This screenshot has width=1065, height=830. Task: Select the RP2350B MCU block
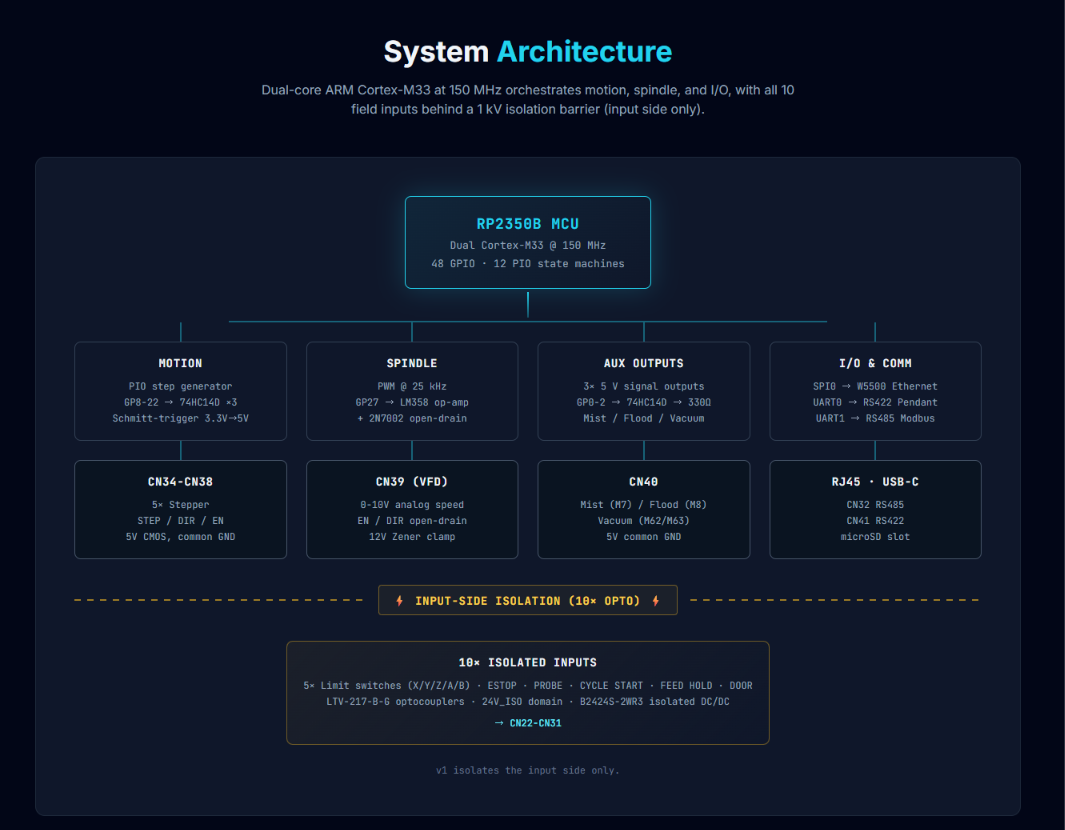(528, 242)
